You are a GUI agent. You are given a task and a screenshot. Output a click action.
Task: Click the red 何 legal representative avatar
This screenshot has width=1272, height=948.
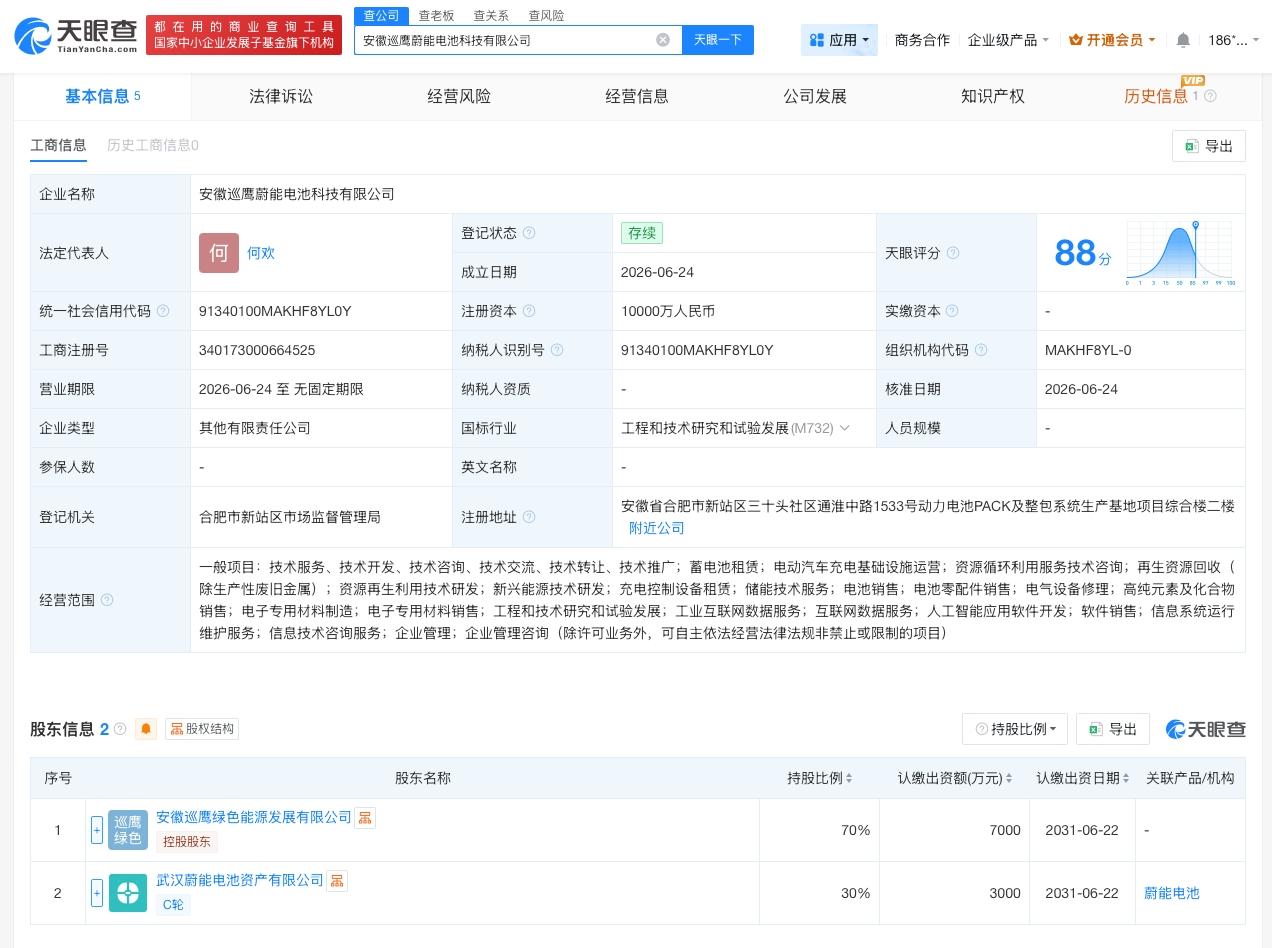[219, 253]
